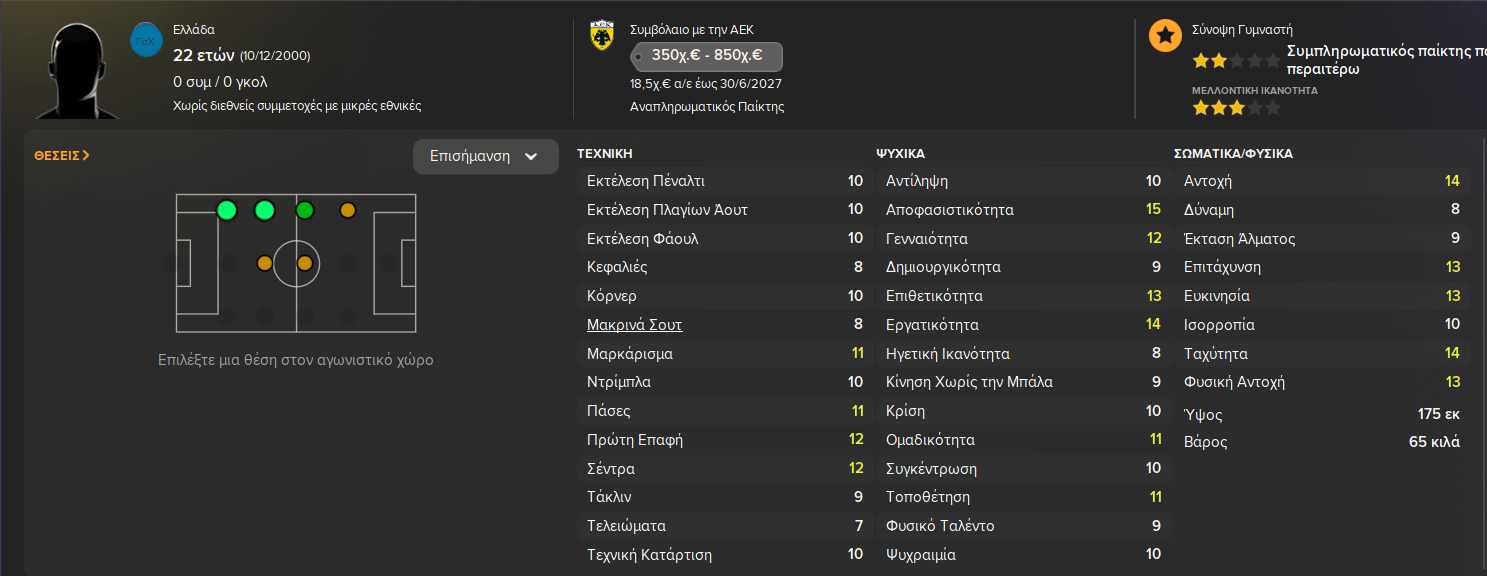
Task: Expand the ΘΕΣΕΙΣ positions section
Action: pyautogui.click(x=62, y=155)
